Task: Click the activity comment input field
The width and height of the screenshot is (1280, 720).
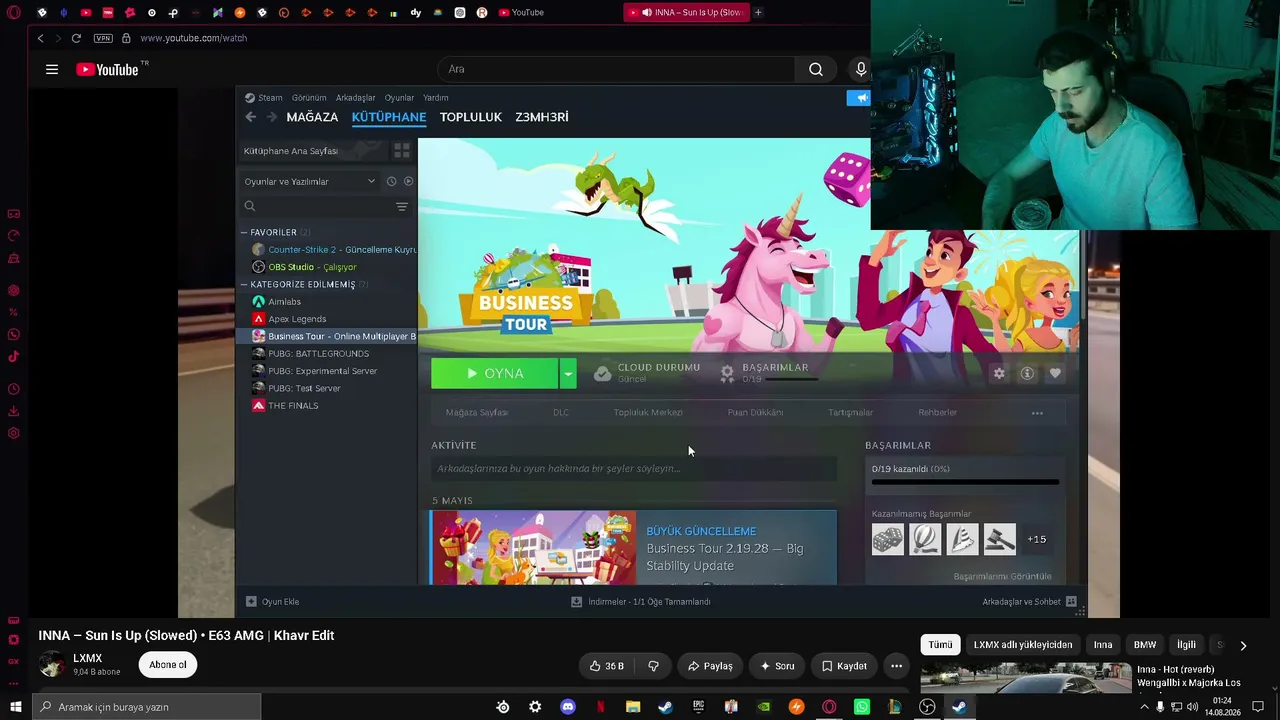Action: [x=634, y=469]
